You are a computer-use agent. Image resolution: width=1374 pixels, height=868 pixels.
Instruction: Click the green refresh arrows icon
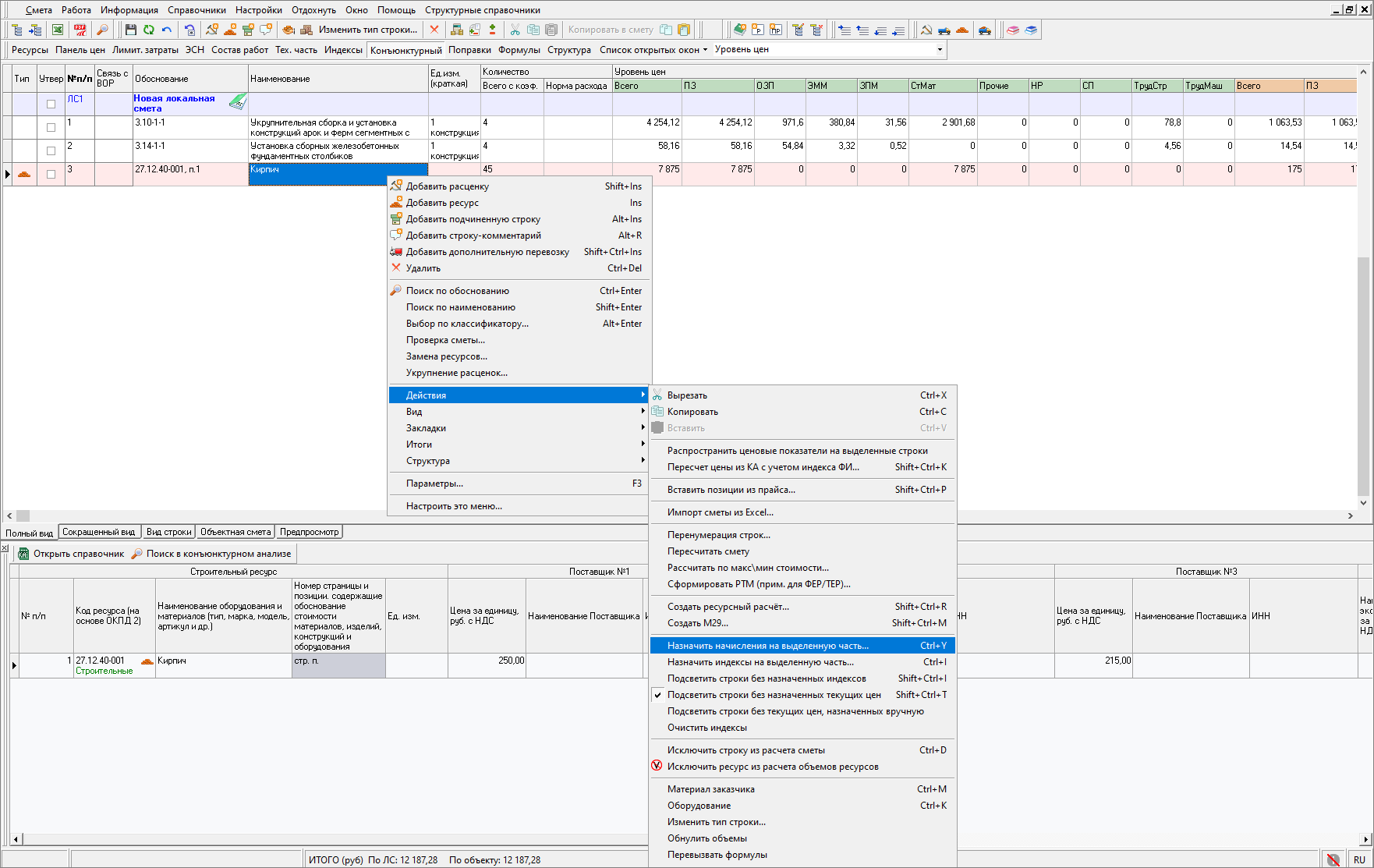coord(148,30)
